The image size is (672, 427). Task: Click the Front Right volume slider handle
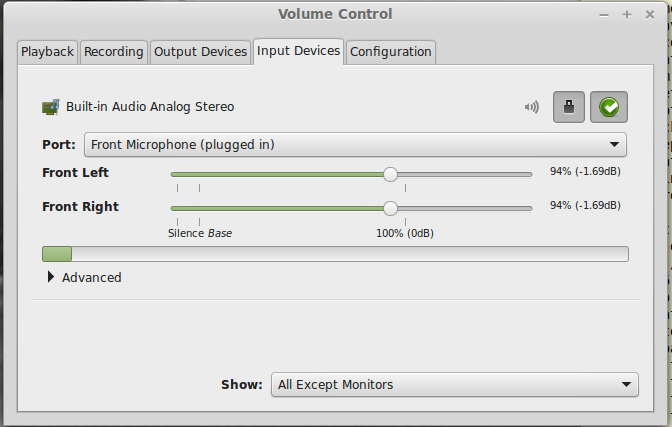(390, 208)
